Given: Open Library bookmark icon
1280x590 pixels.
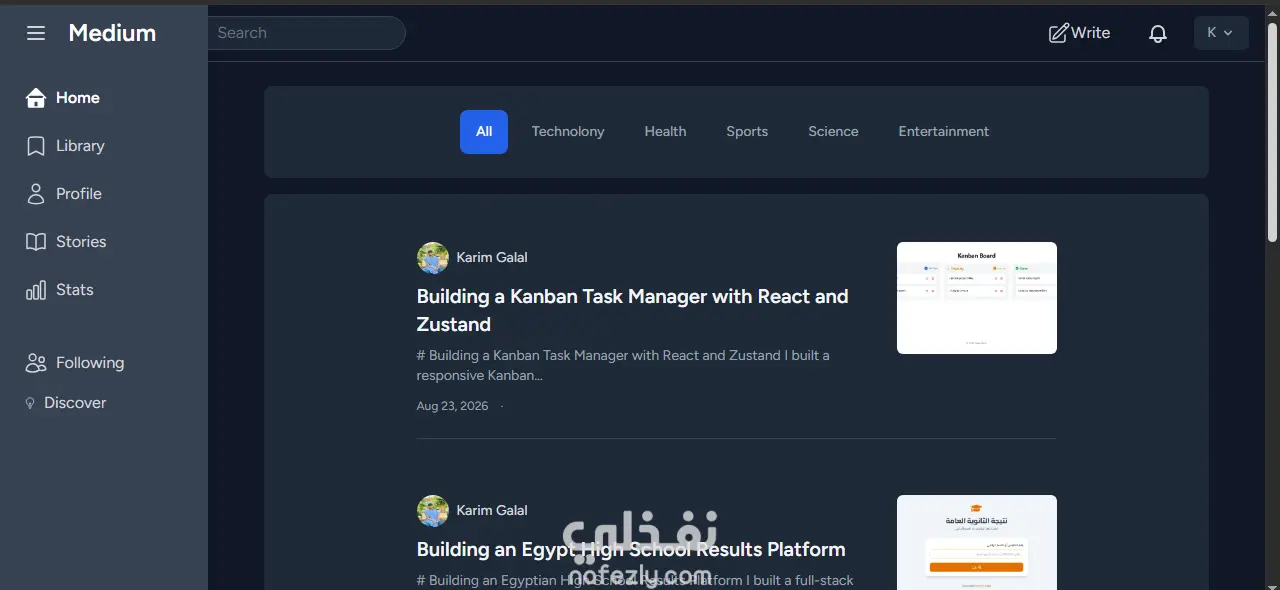Looking at the screenshot, I should click(36, 146).
